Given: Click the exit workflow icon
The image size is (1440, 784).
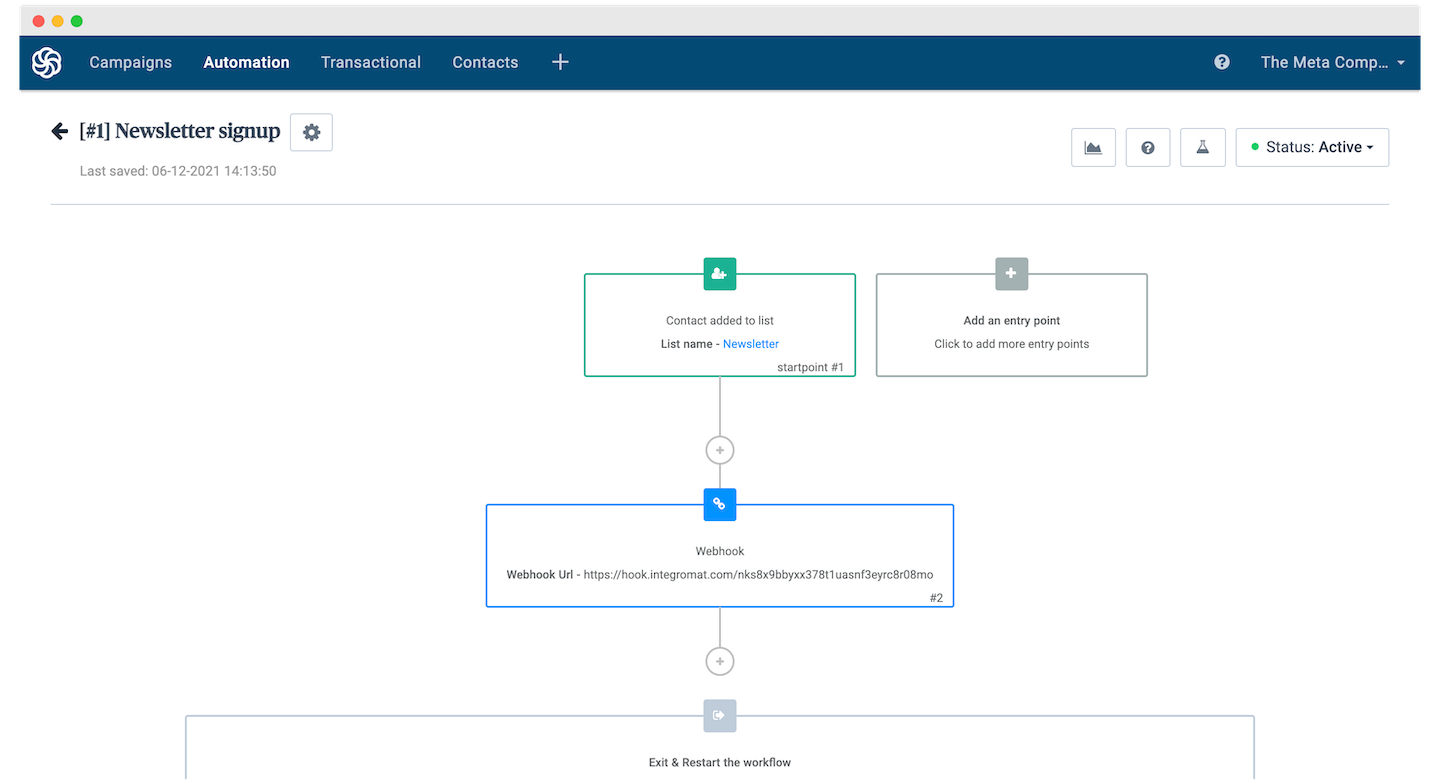Looking at the screenshot, I should tap(720, 715).
